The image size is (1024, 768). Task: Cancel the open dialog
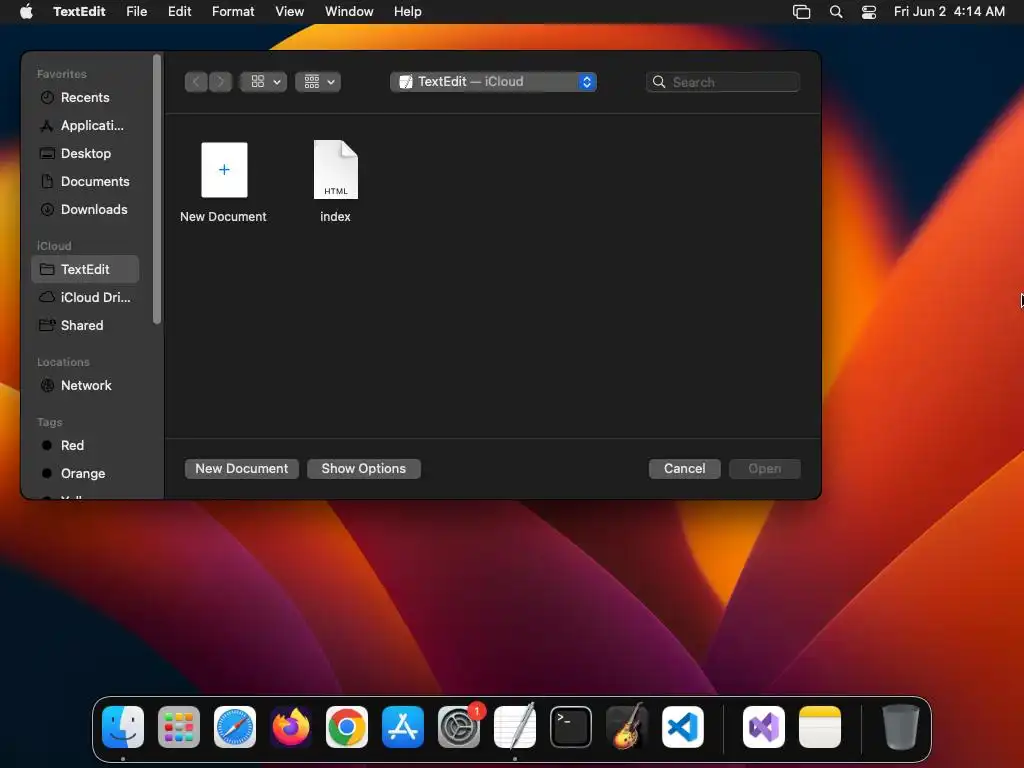[684, 468]
